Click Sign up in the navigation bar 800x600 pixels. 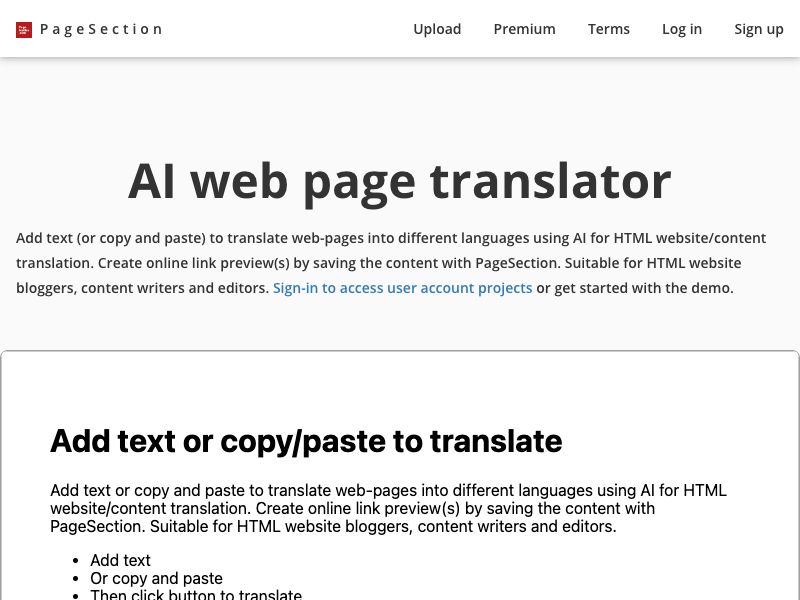759,29
